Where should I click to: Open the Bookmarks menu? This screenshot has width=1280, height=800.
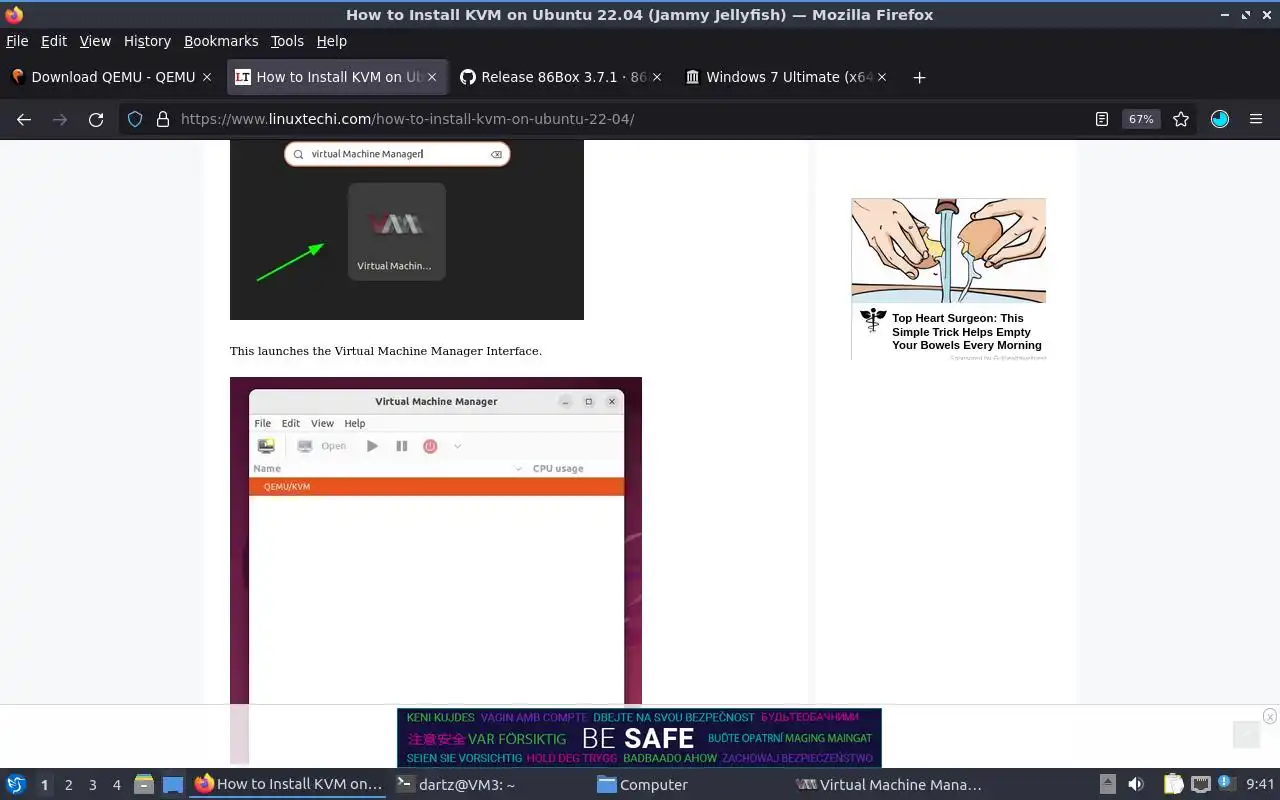coord(221,41)
